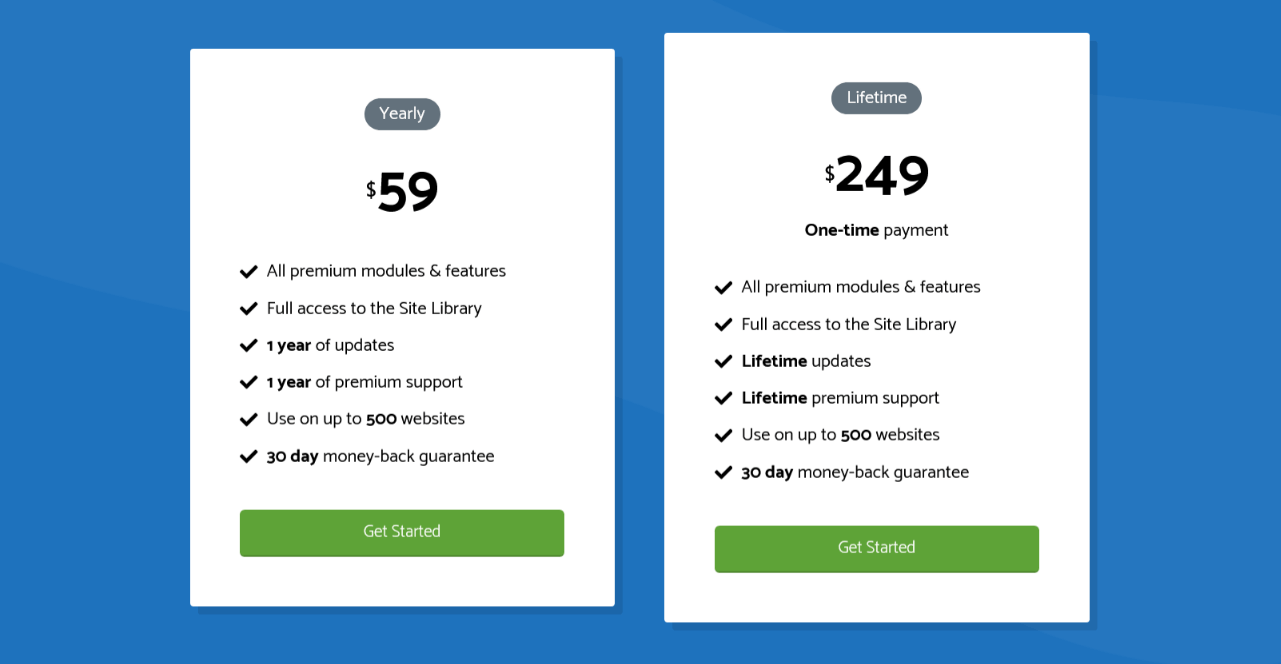Click checkmark next to 1 year of premium support

(x=249, y=383)
